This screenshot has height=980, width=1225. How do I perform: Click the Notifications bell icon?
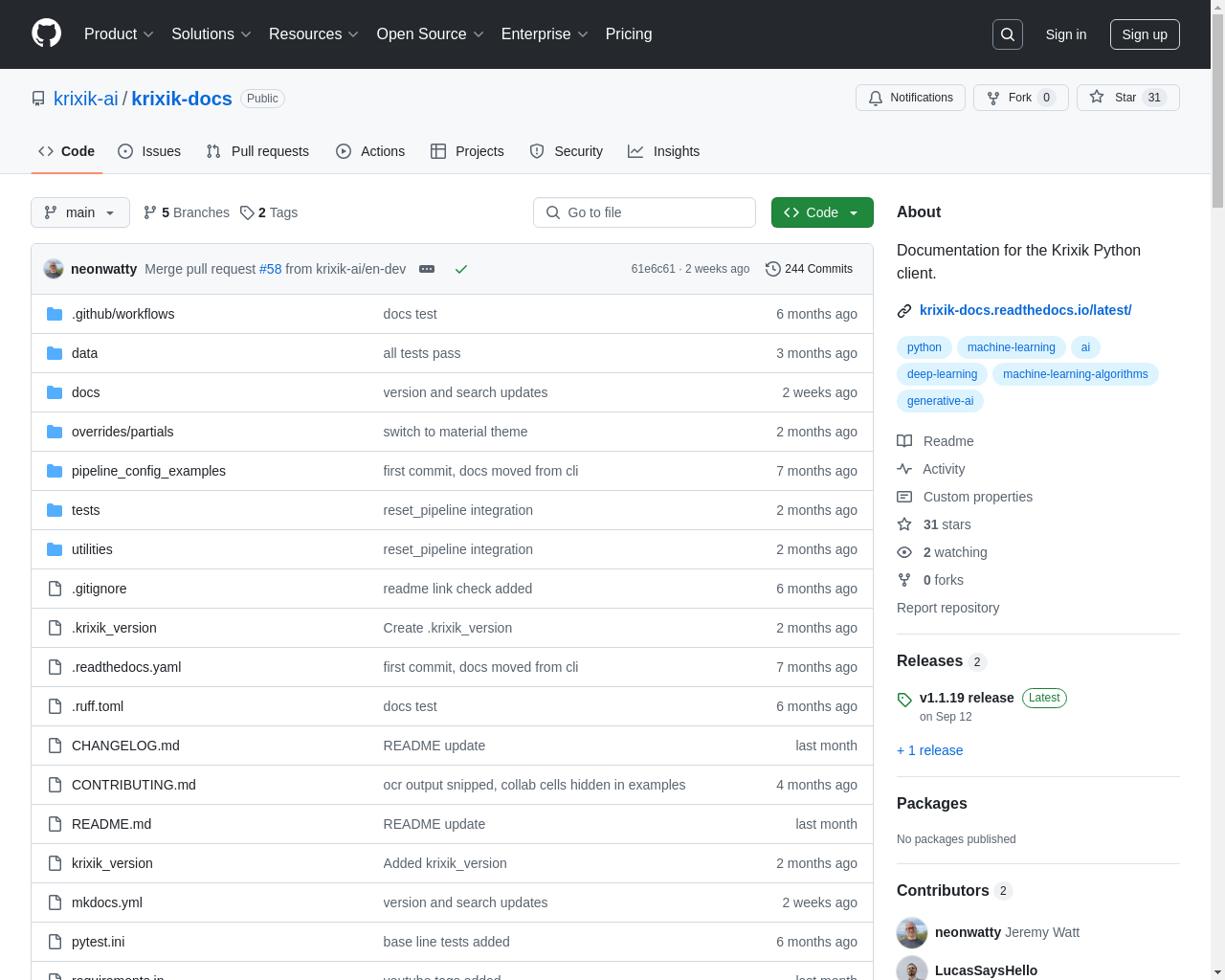876,98
